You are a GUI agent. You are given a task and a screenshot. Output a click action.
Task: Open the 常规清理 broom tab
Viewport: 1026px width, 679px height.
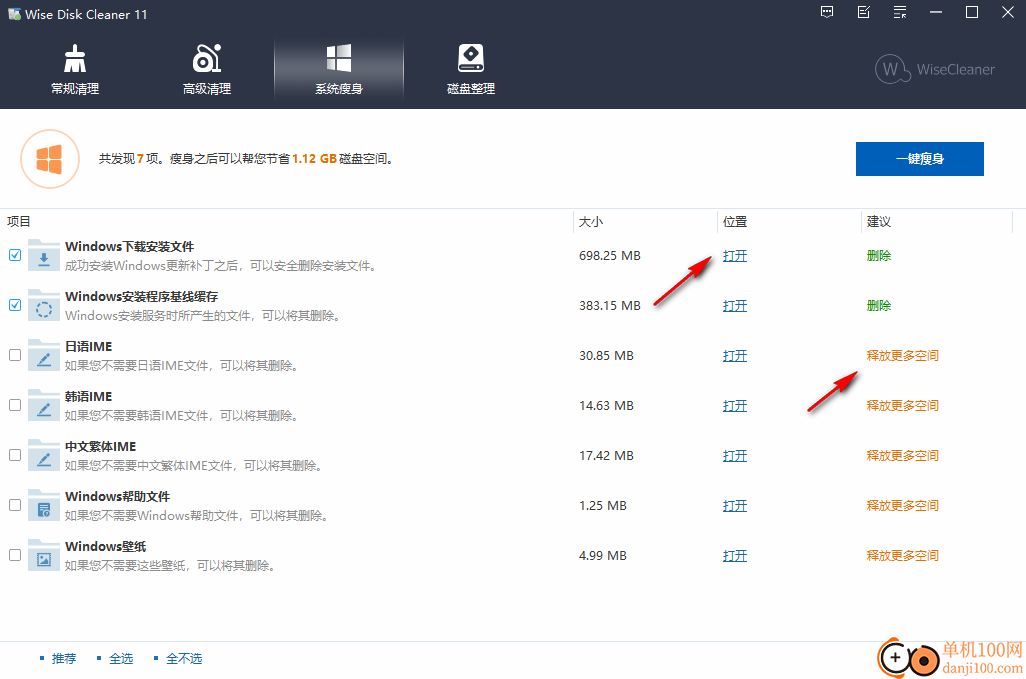coord(75,69)
